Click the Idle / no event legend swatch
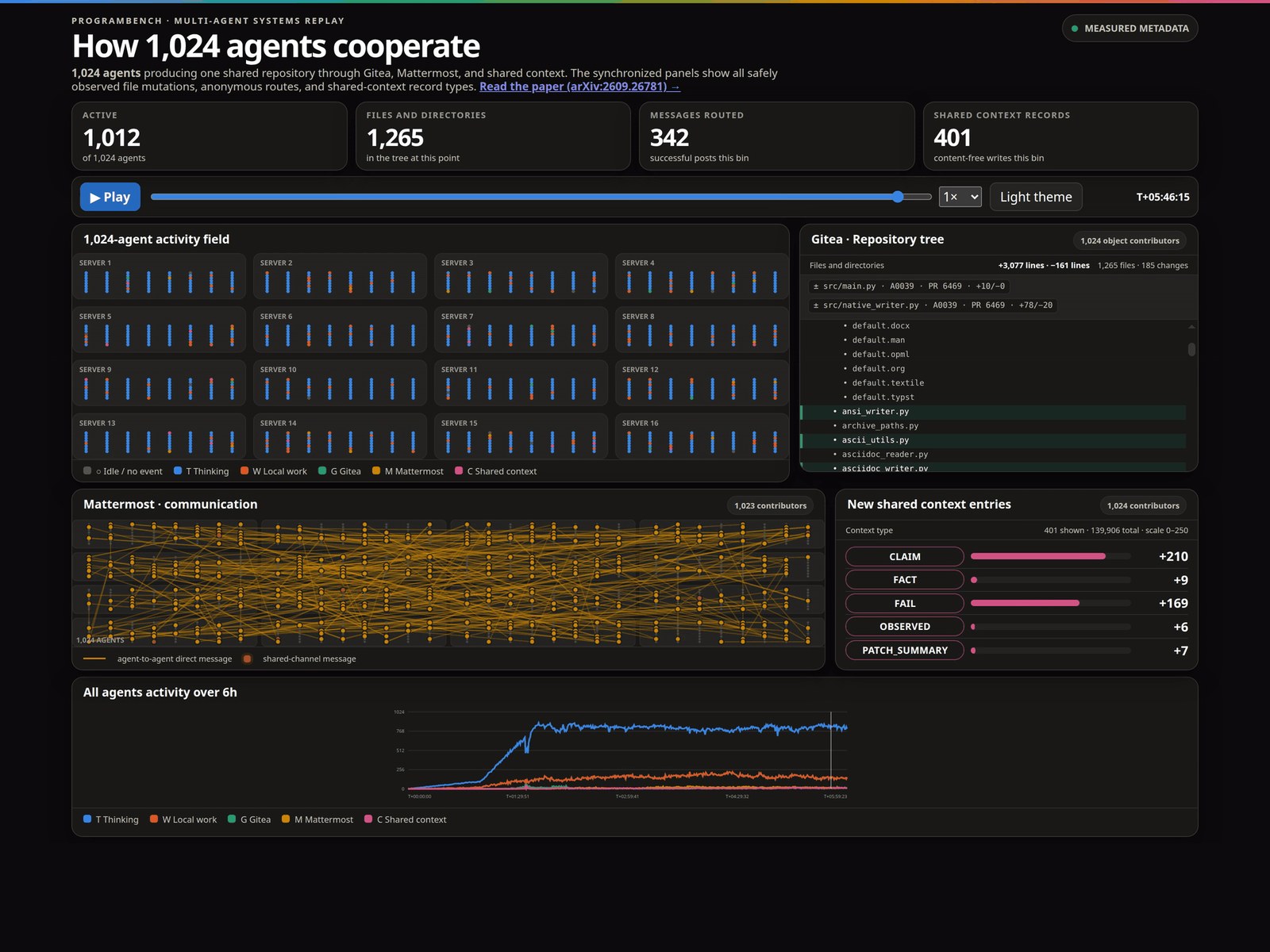This screenshot has width=1270, height=952. [x=87, y=470]
